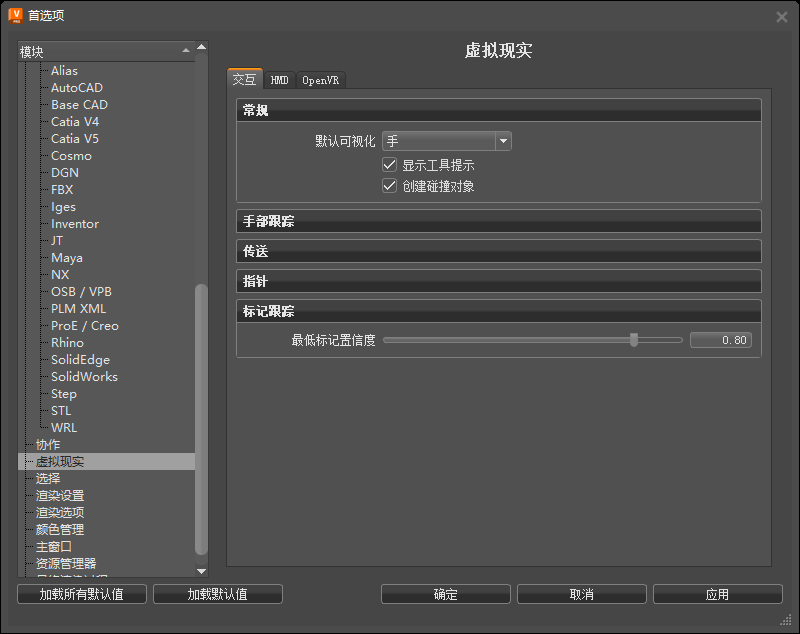
Task: Select JT in the module tree
Action: pyautogui.click(x=57, y=241)
